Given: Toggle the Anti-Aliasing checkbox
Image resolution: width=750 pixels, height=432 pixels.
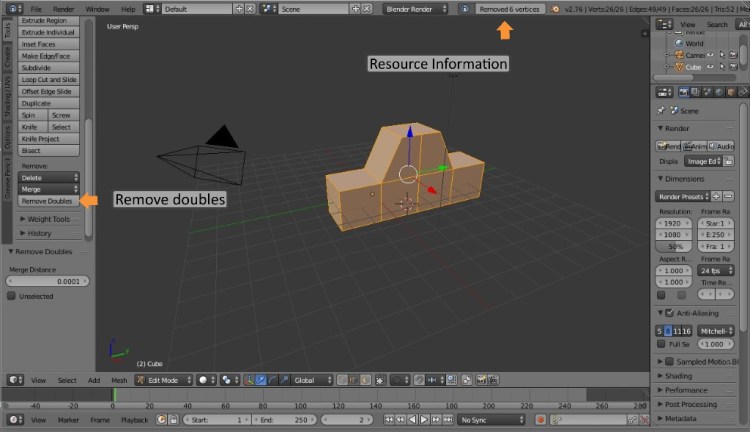Looking at the screenshot, I should (662, 313).
